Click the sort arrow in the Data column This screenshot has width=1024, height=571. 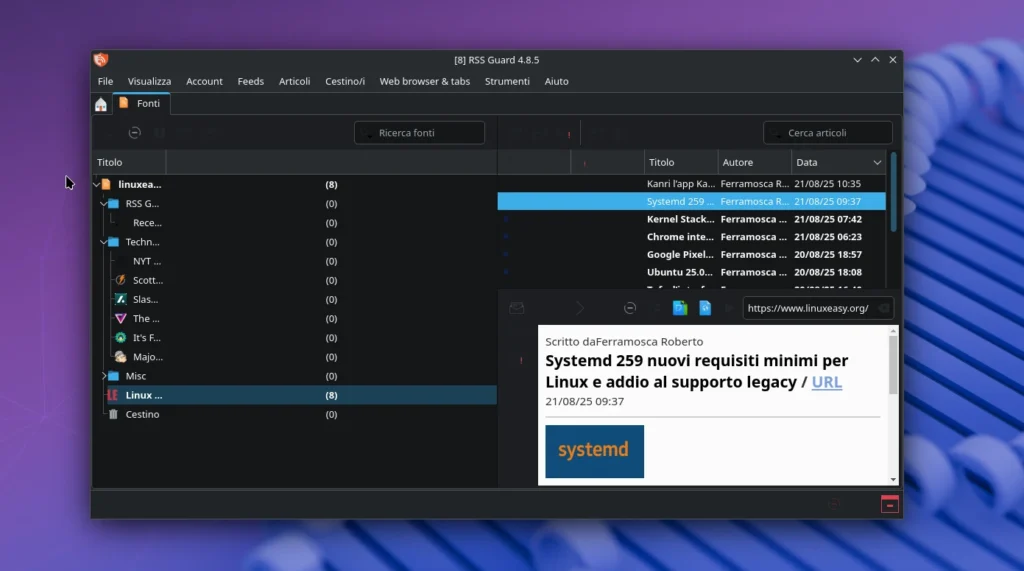[x=877, y=163]
